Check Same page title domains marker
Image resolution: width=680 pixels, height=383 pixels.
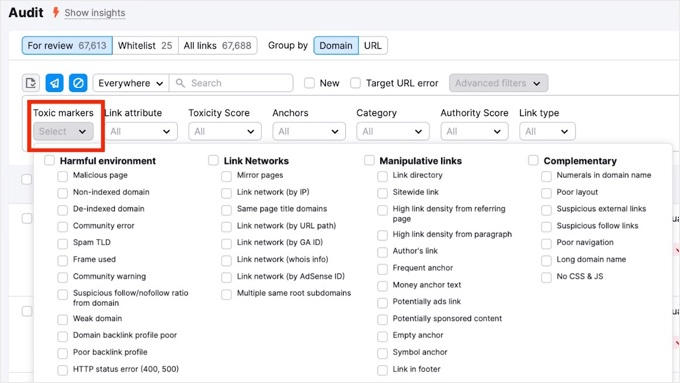226,210
